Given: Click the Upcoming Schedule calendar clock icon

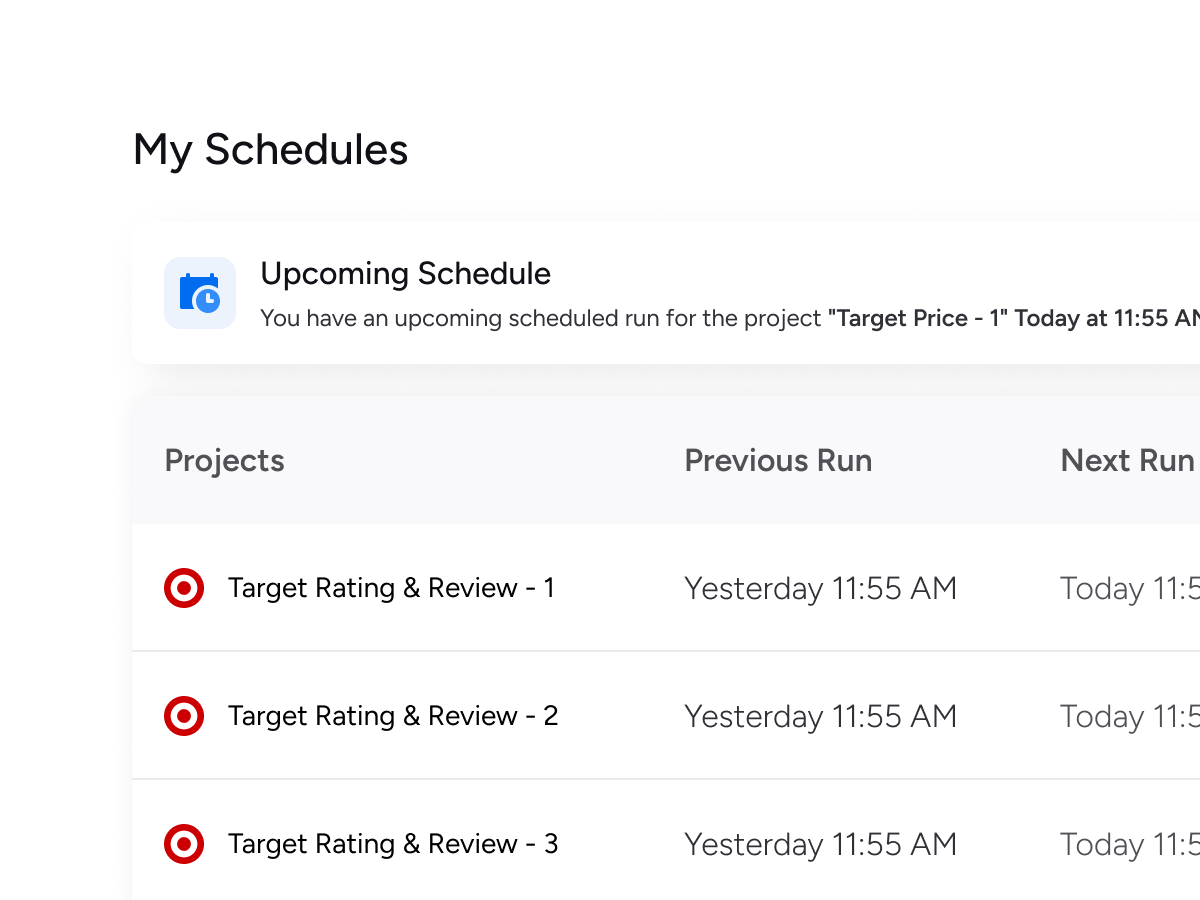Looking at the screenshot, I should (200, 293).
